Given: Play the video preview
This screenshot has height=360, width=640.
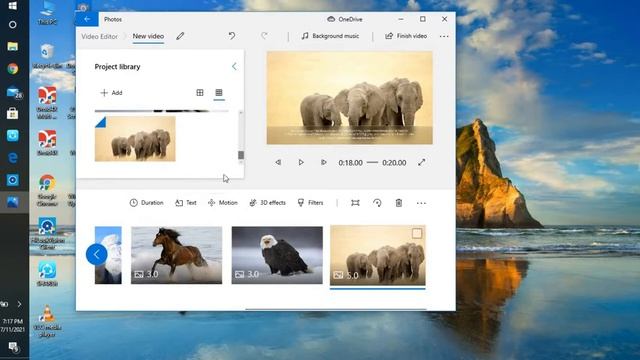Looking at the screenshot, I should [x=301, y=162].
